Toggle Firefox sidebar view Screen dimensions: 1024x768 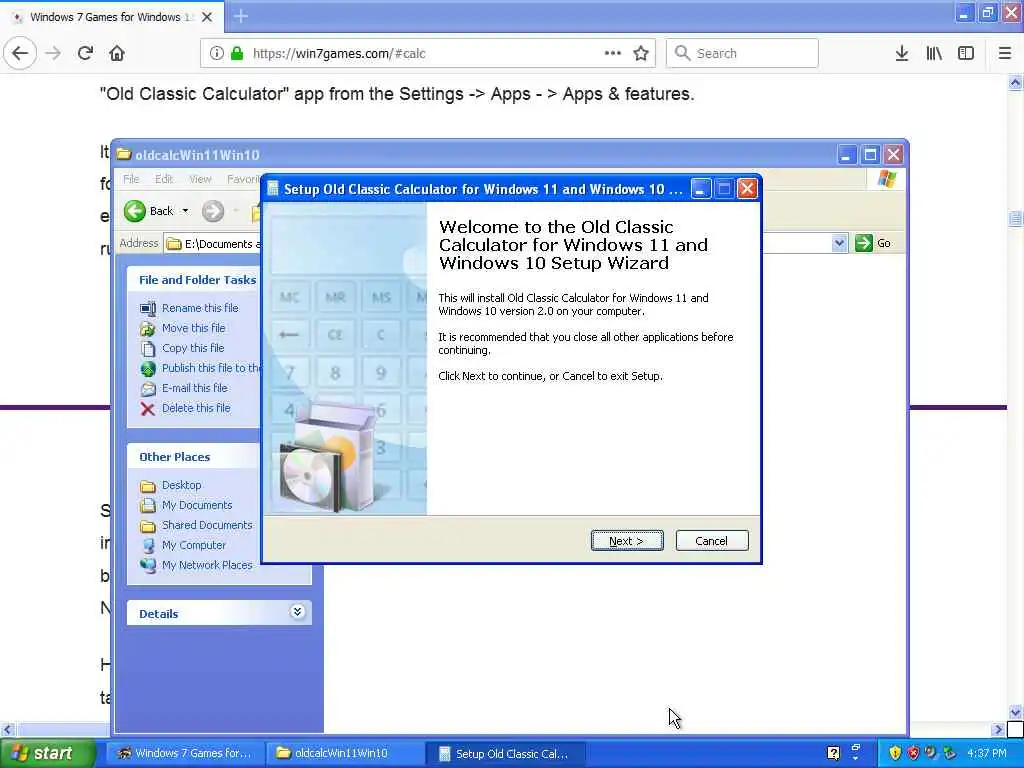pos(966,54)
